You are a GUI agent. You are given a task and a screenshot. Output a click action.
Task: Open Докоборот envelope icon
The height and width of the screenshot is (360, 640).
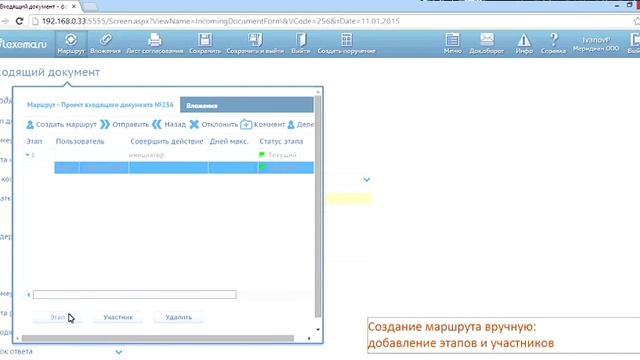(x=487, y=44)
